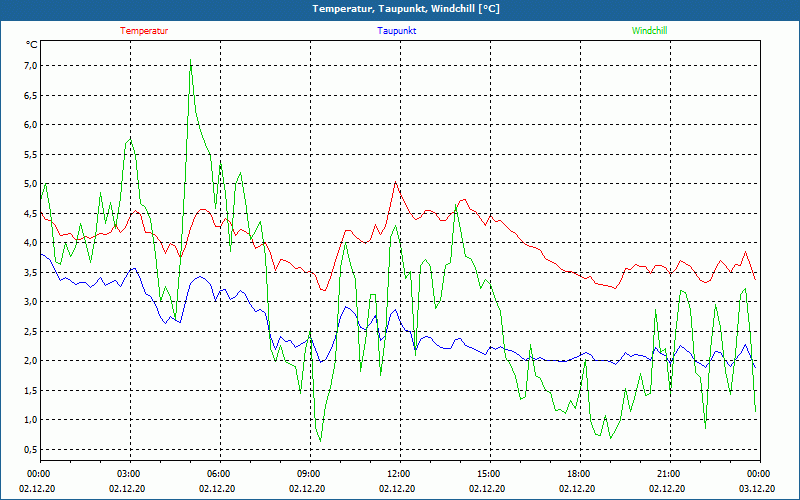
Task: Click the °C unit label above the y-axis
Action: coord(31,45)
